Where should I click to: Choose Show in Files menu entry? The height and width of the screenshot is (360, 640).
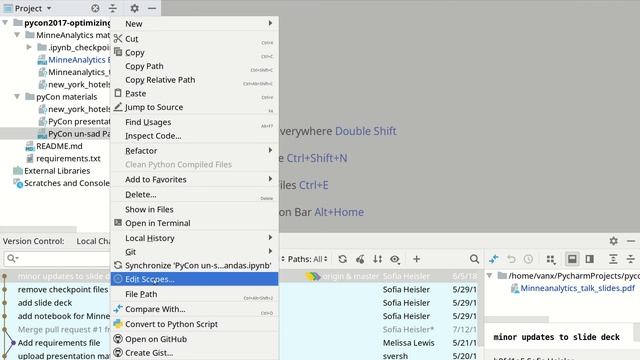[x=194, y=209]
